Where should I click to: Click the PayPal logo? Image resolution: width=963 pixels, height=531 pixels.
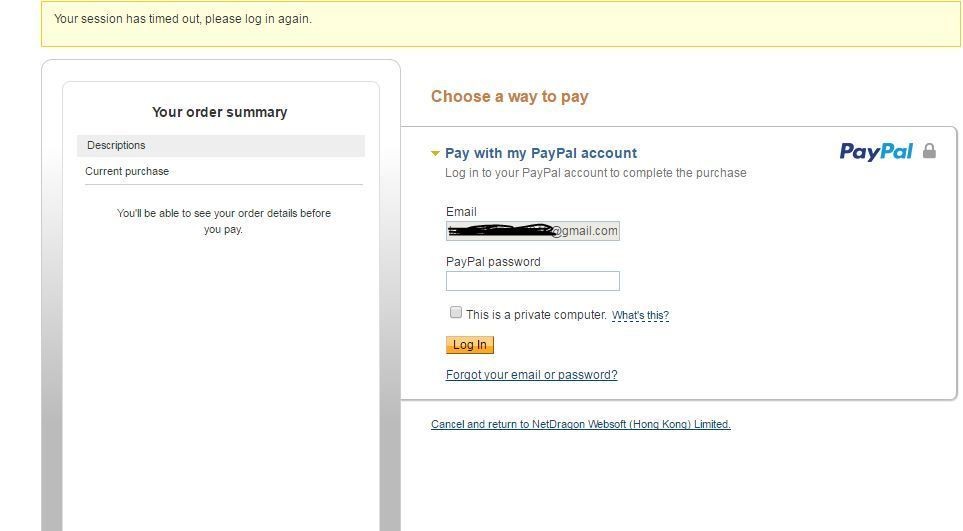pos(875,152)
